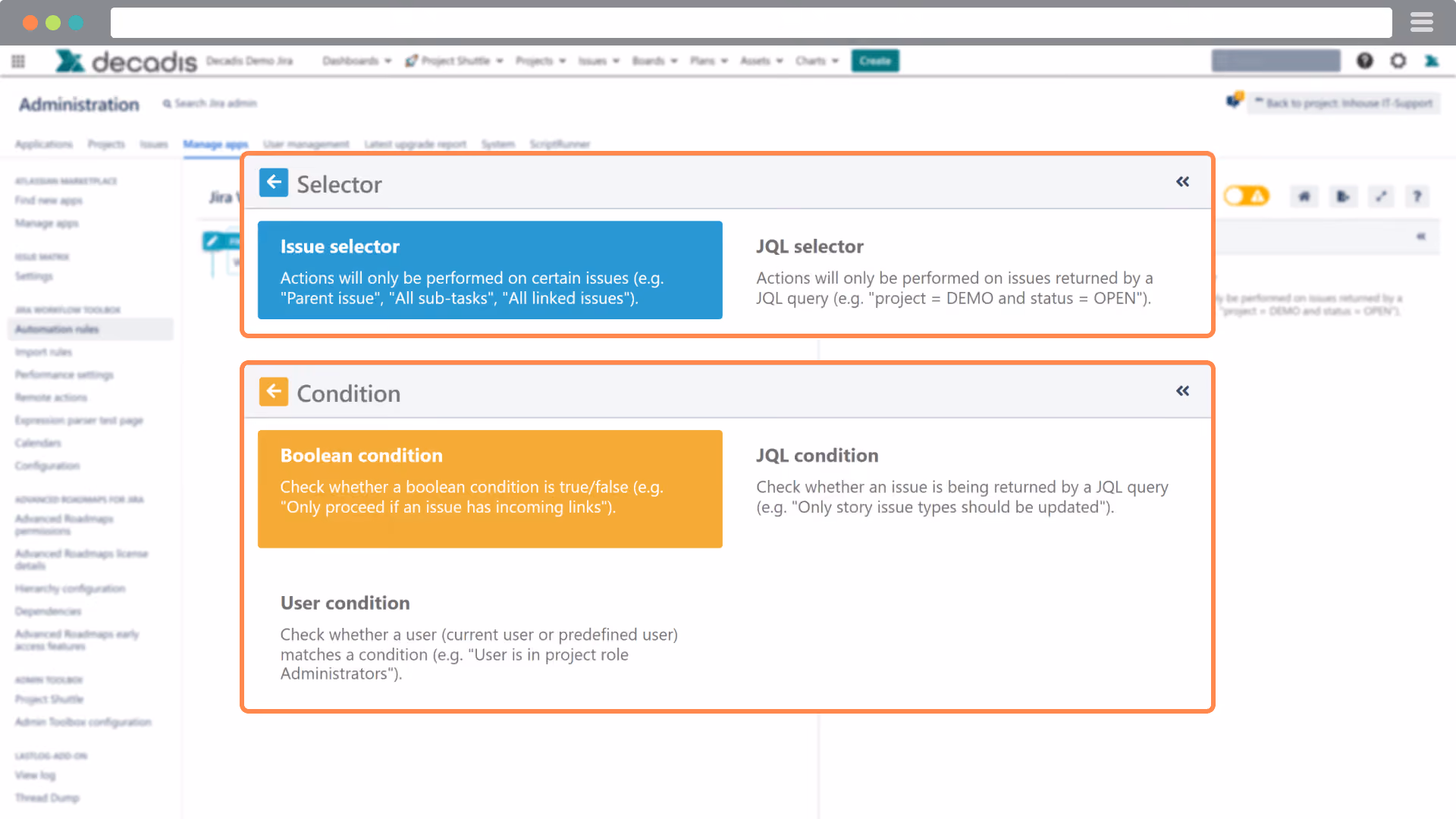Select Automation rules in sidebar
Screen dimensions: 1456x819
coord(90,329)
